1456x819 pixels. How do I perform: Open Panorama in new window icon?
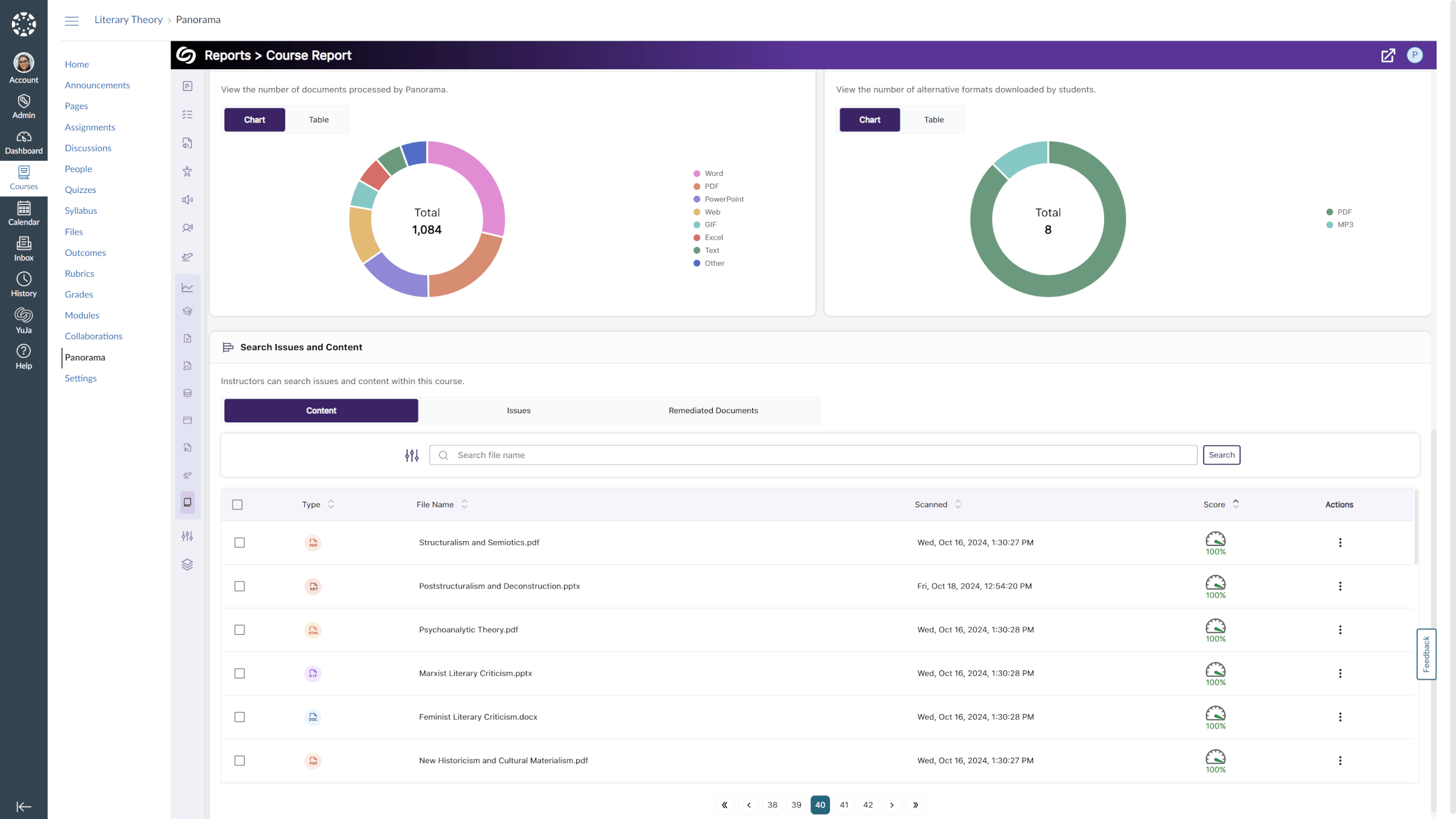(1388, 55)
